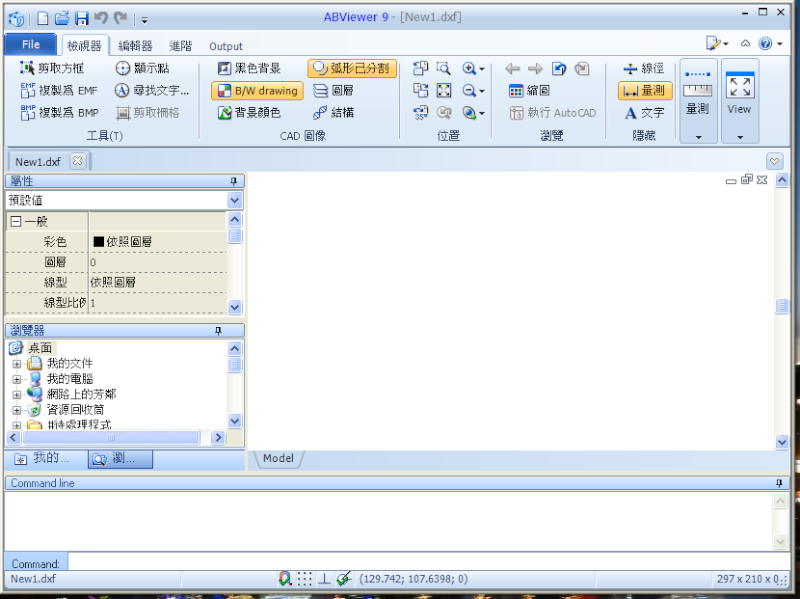Click the zoom in magnifier icon
The width and height of the screenshot is (800, 599).
point(469,68)
